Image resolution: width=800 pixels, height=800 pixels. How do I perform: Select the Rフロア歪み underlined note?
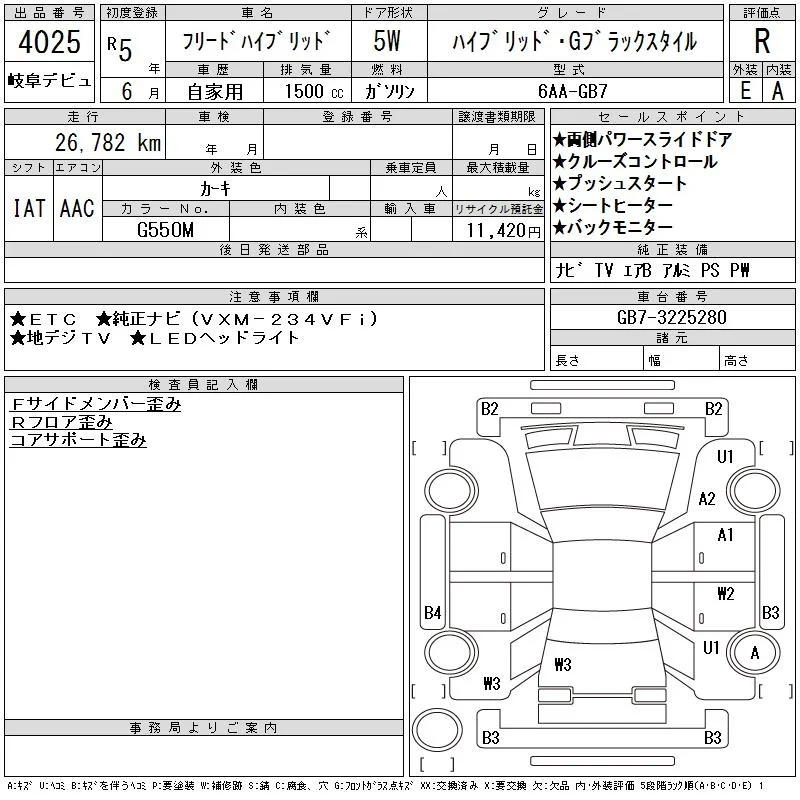tap(61, 422)
